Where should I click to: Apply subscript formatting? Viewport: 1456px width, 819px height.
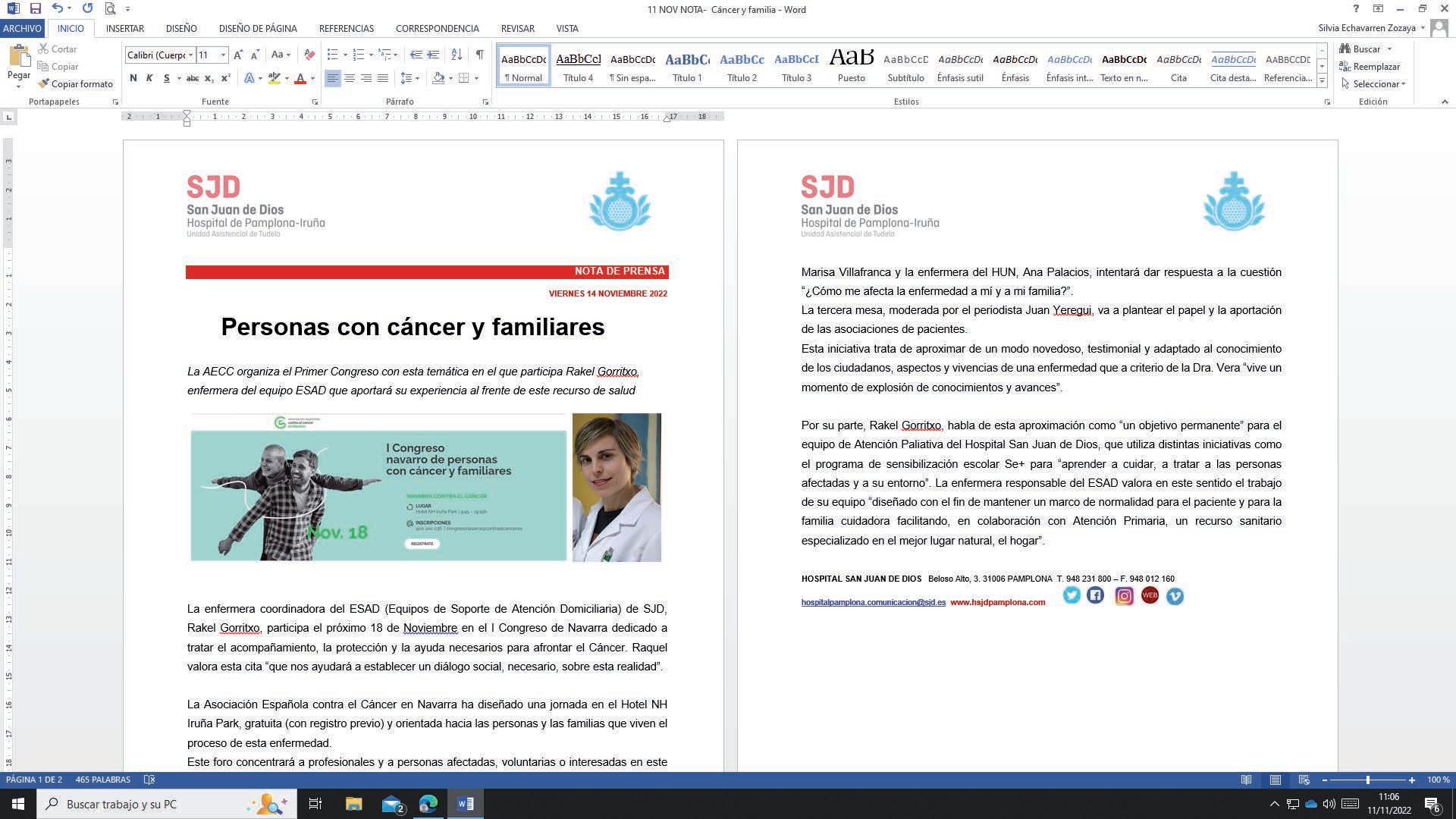click(x=209, y=78)
